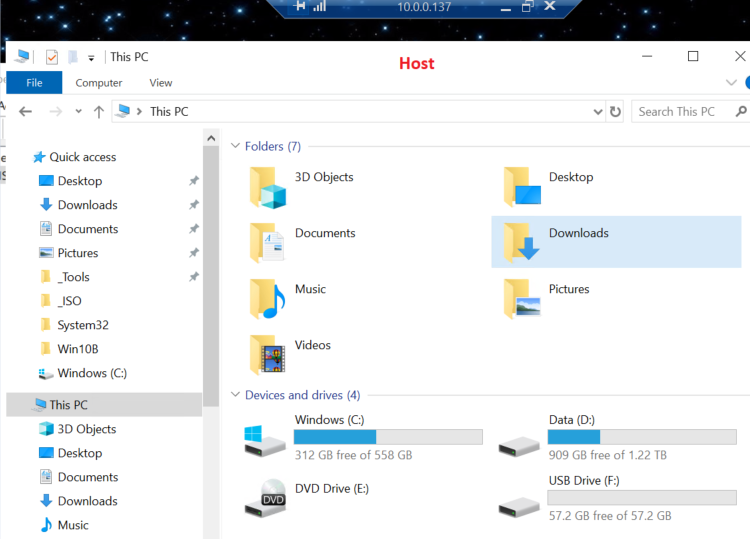750x539 pixels.
Task: Open the Desktop folder in Folders section
Action: (522, 187)
